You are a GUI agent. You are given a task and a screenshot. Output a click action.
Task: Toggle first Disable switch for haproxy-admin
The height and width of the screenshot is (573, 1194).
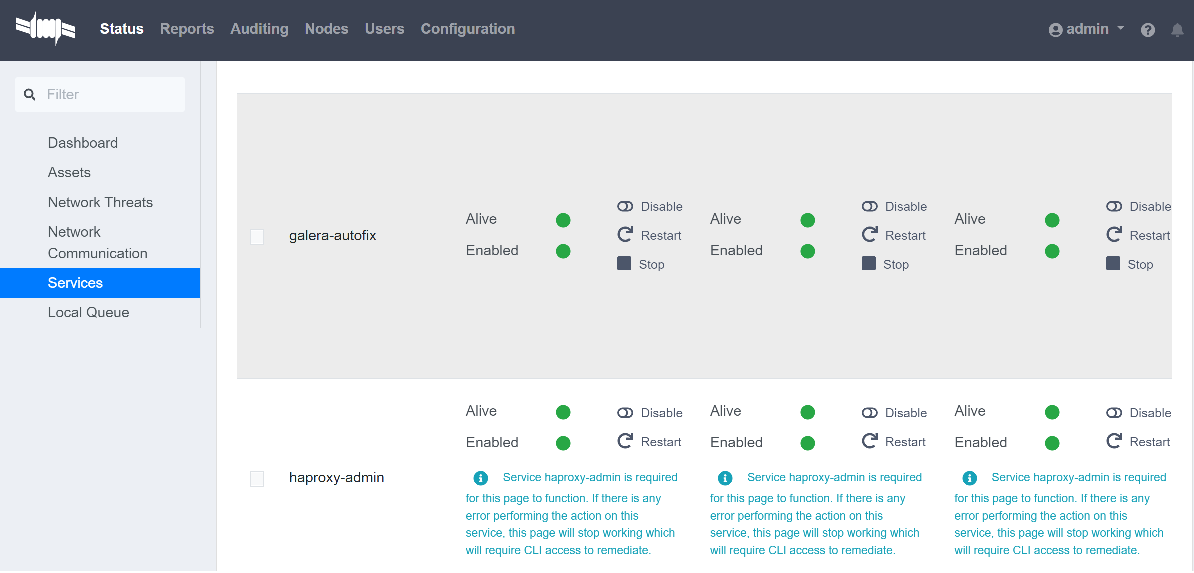pos(625,412)
